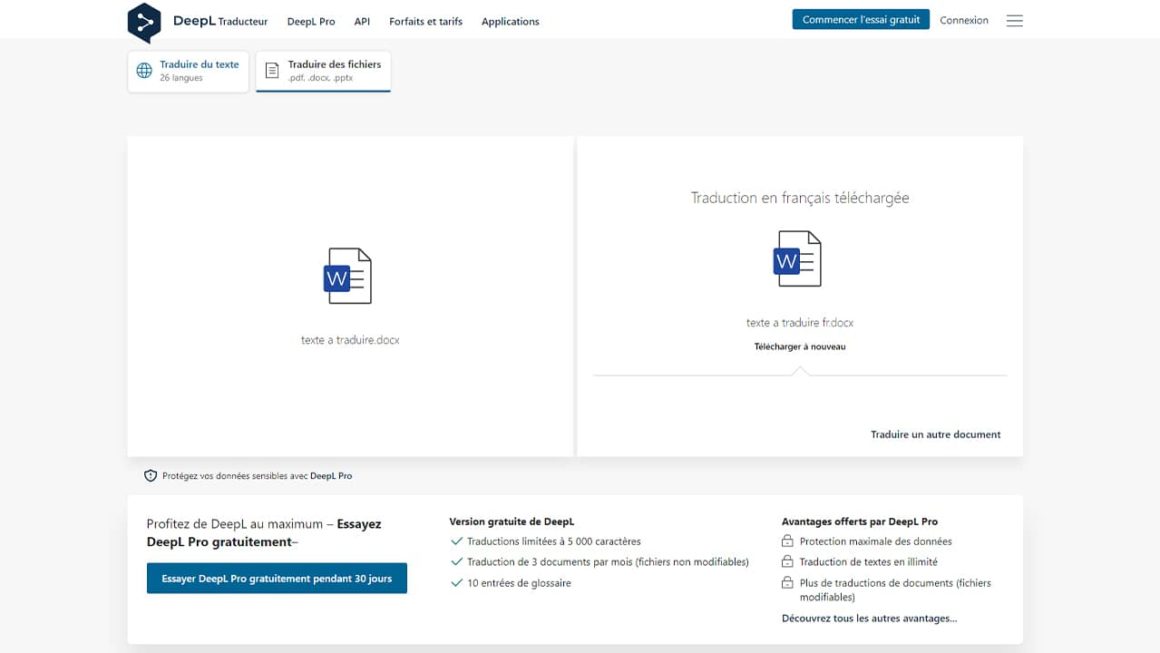Click lock icon beside Traduction de textes en illimité

tap(787, 561)
